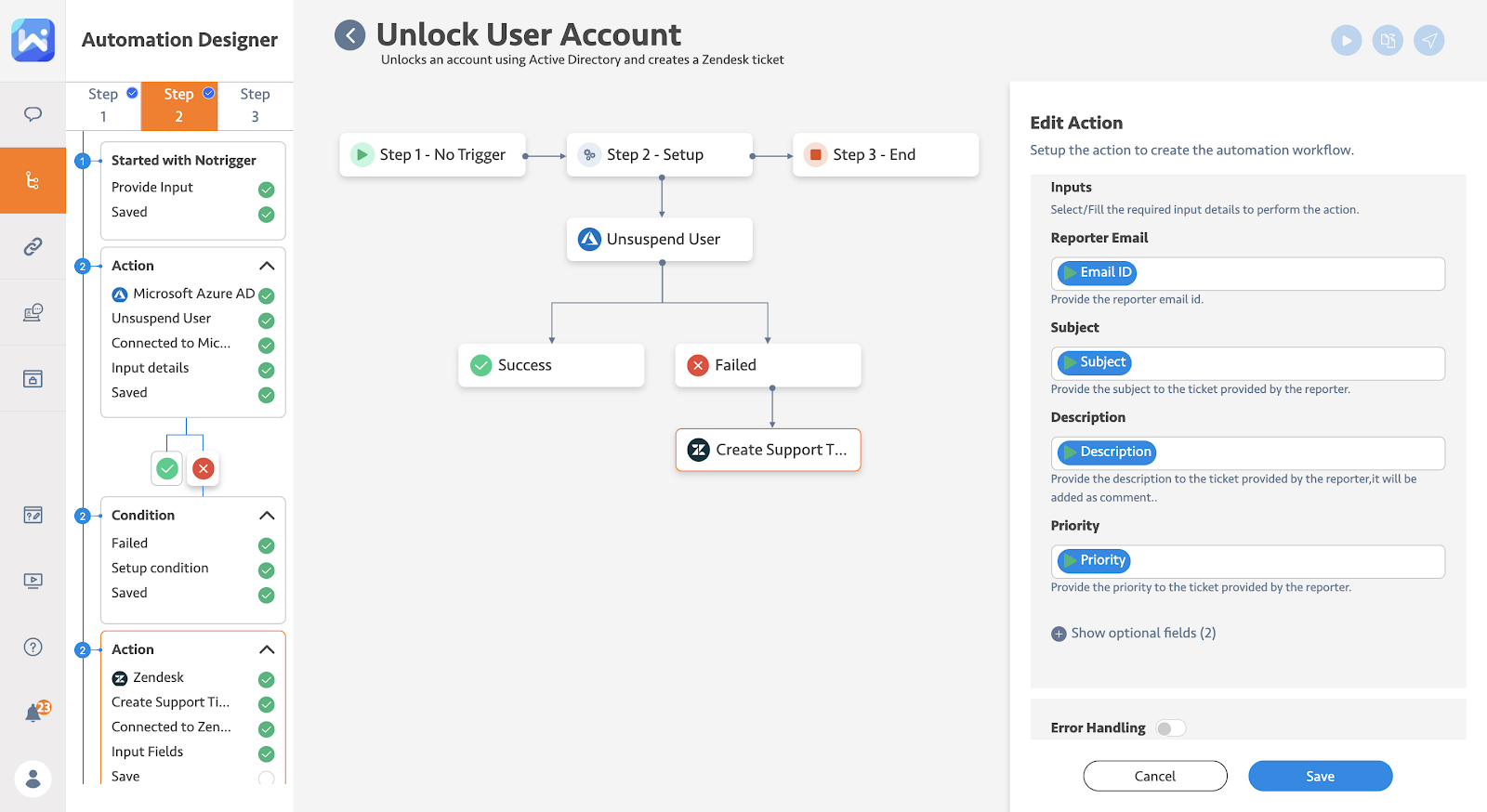Open the link integrations sidebar icon

click(33, 246)
